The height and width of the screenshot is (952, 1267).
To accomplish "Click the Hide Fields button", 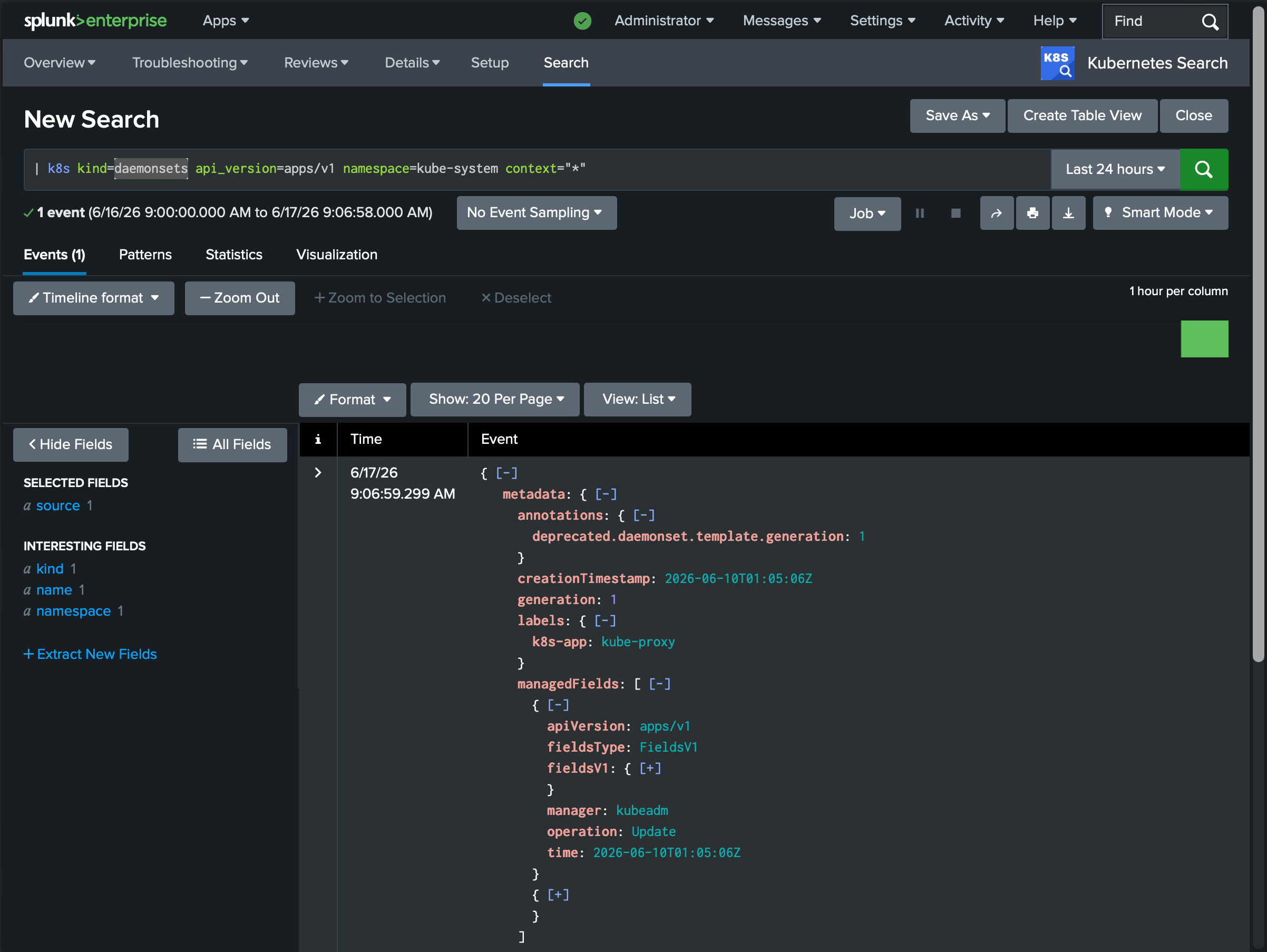I will (x=71, y=444).
